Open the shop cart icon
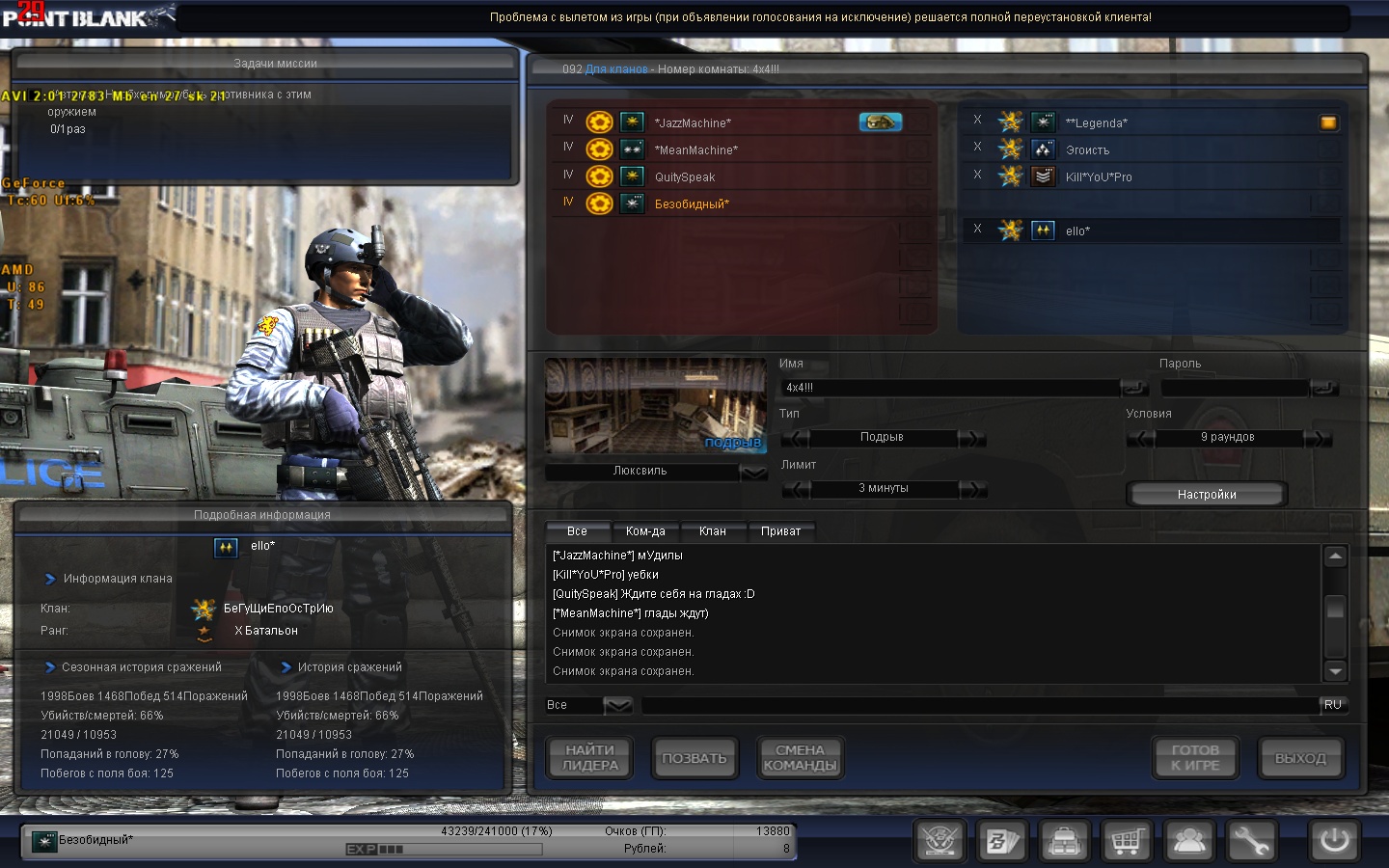Screen dimensions: 1389x868 click(1127, 841)
